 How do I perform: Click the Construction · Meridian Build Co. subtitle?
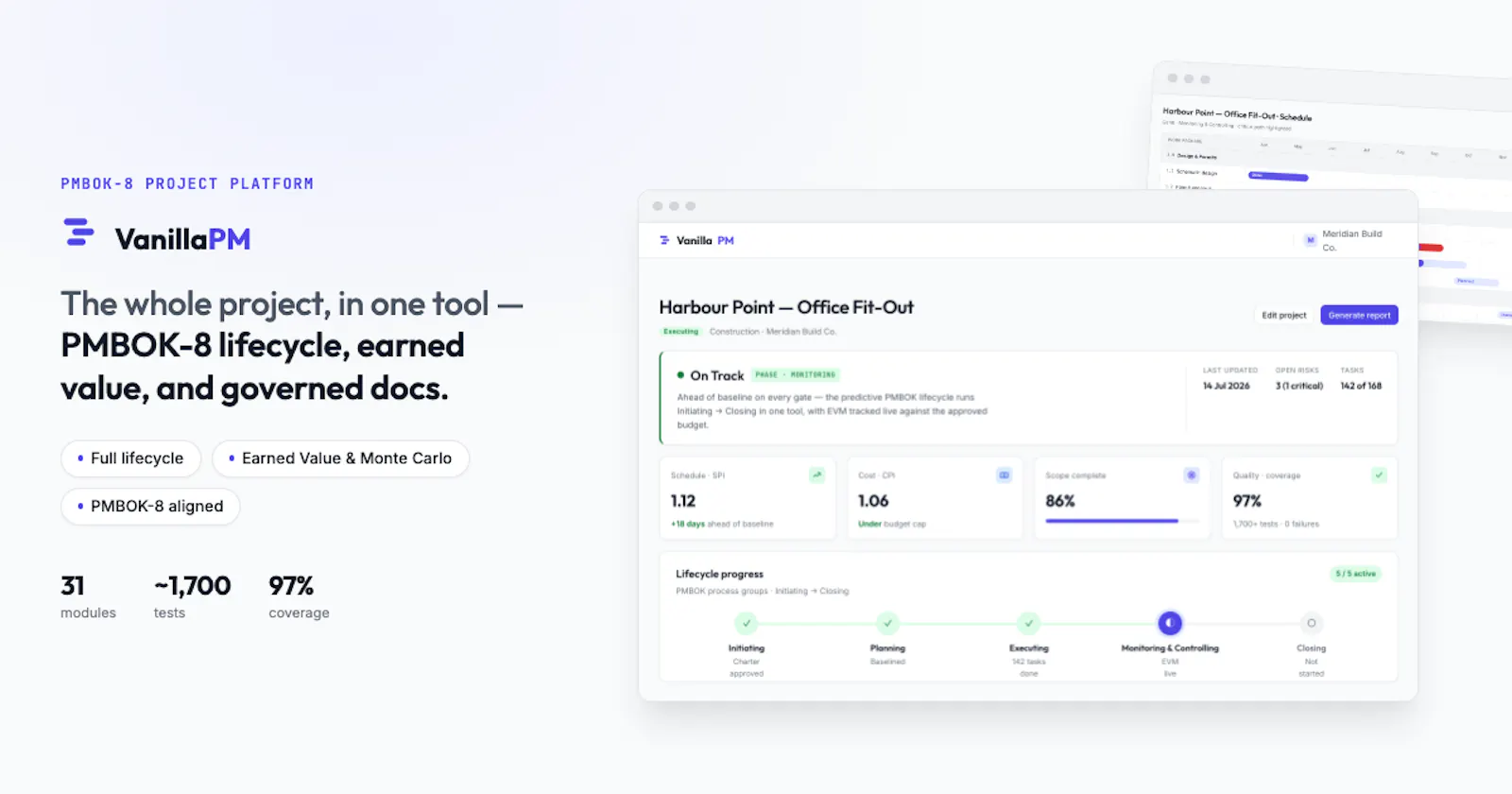point(773,332)
